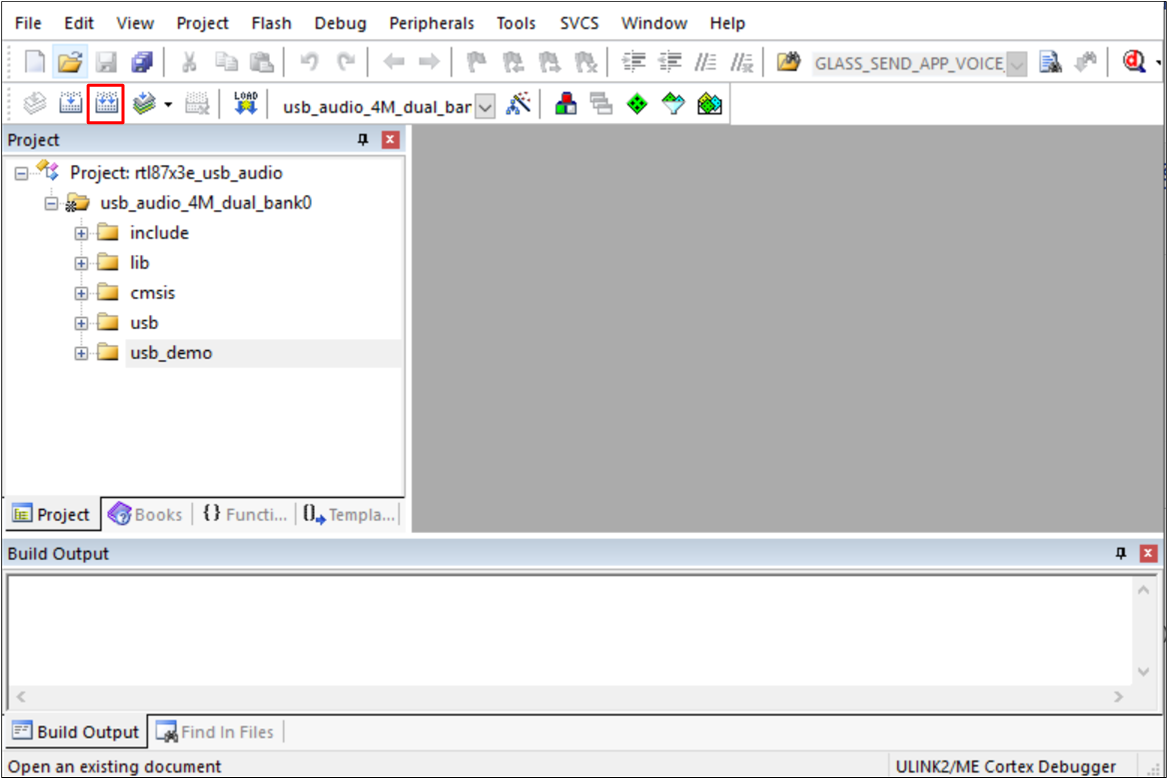Viewport: 1168px width, 779px height.
Task: Expand the usb_demo folder
Action: point(81,353)
